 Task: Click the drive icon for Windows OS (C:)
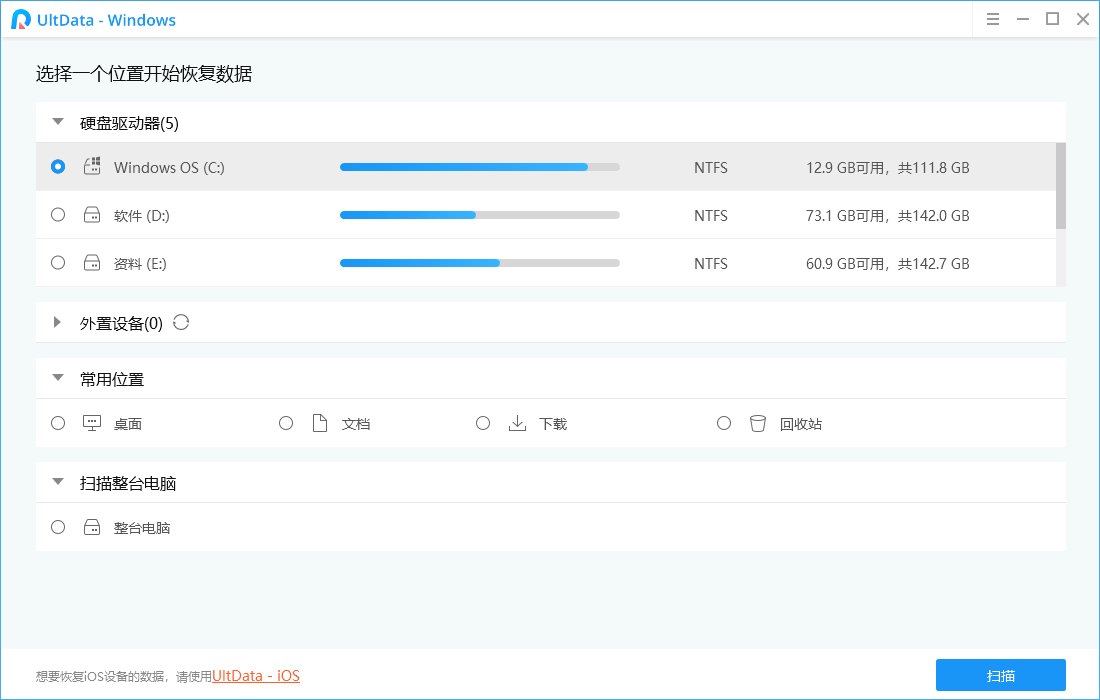coord(91,166)
